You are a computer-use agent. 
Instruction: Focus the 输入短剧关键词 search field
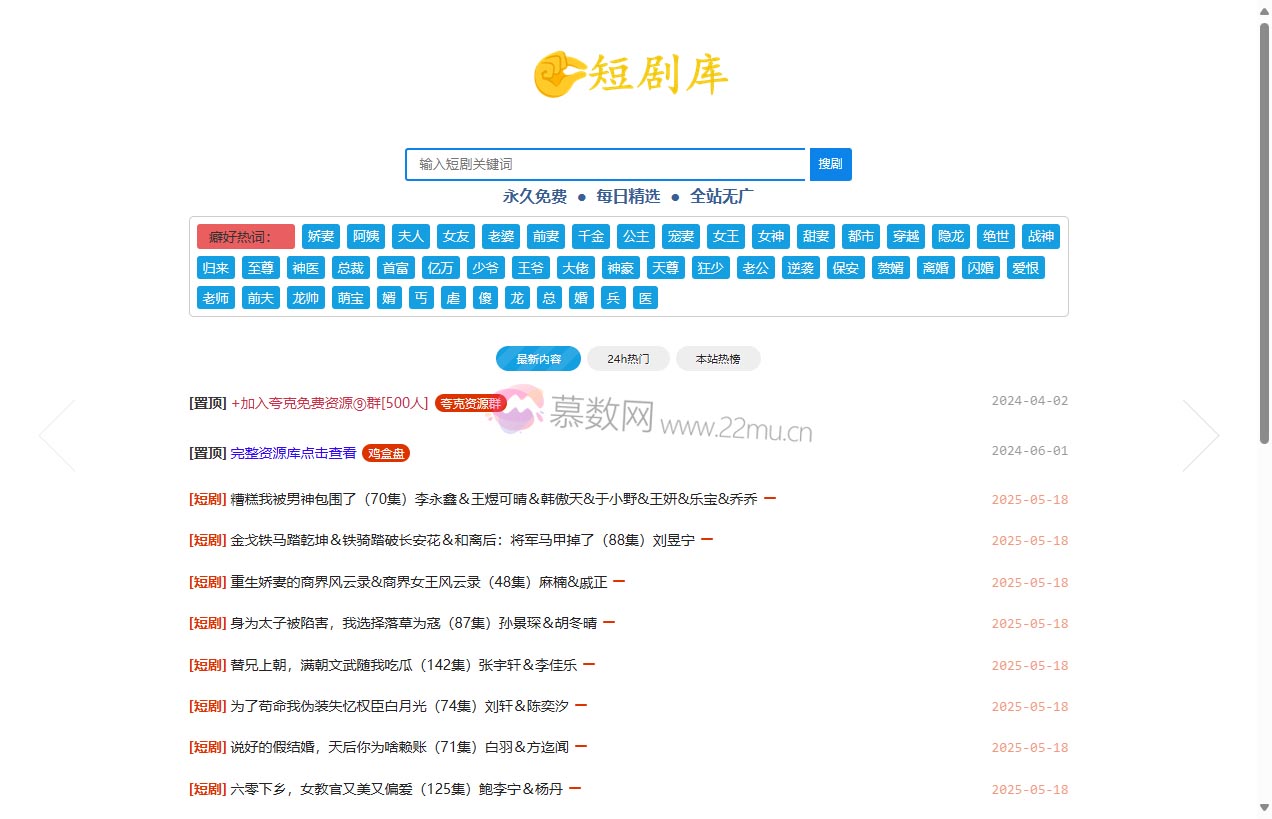point(604,164)
